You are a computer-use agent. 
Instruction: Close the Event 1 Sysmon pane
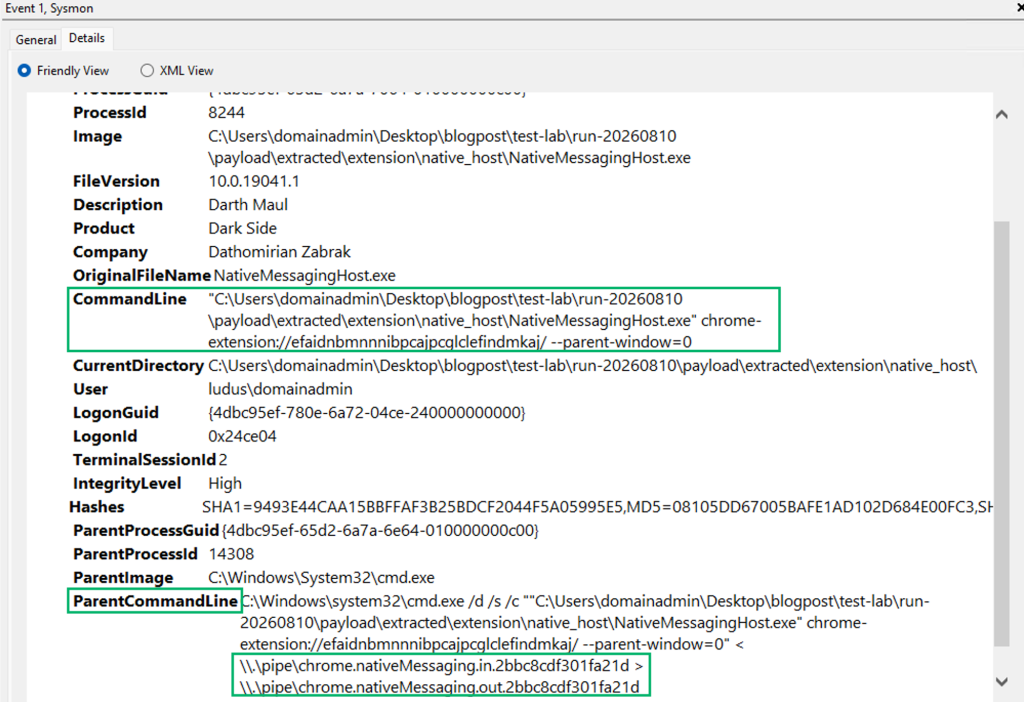[x=1019, y=8]
